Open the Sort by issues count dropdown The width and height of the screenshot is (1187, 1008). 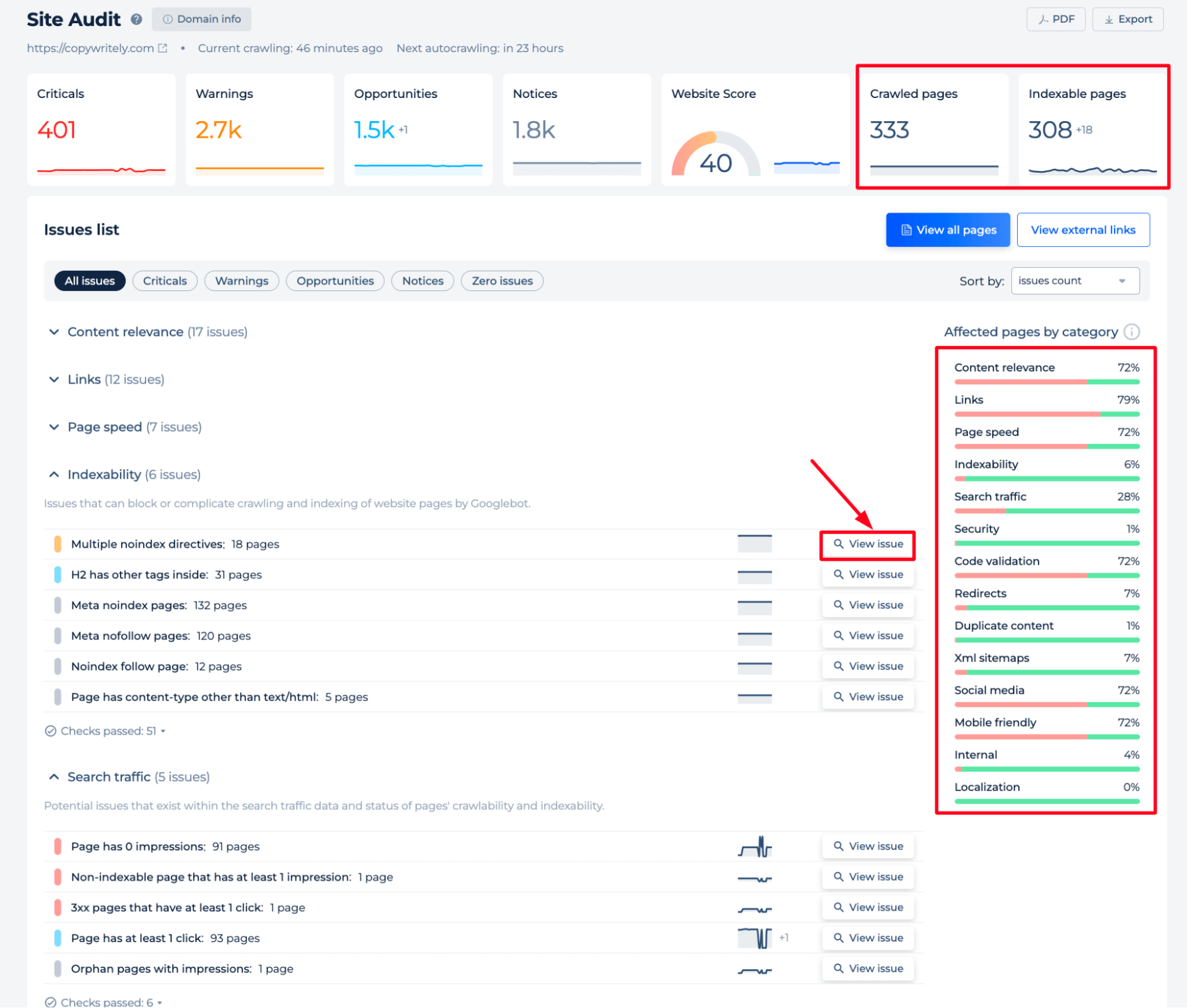click(1075, 281)
